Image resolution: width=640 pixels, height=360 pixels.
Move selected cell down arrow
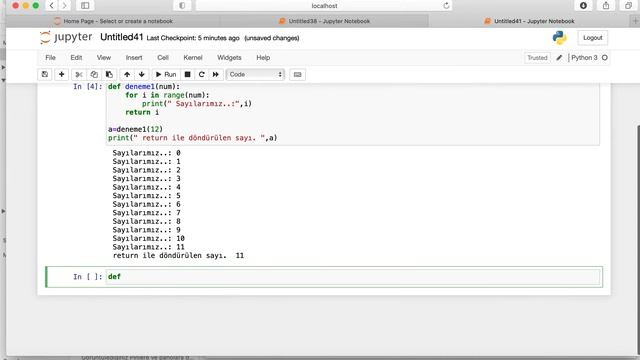tap(142, 74)
